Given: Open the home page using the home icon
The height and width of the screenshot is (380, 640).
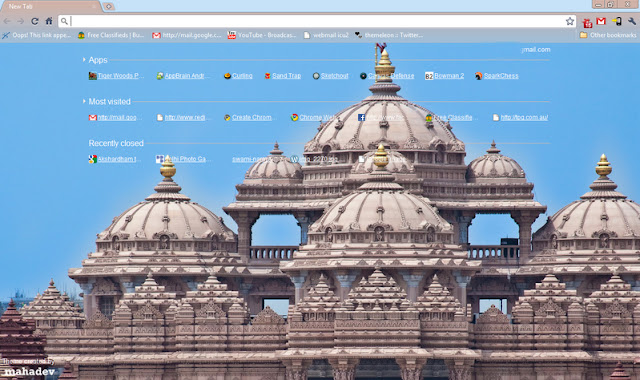Looking at the screenshot, I should point(49,21).
